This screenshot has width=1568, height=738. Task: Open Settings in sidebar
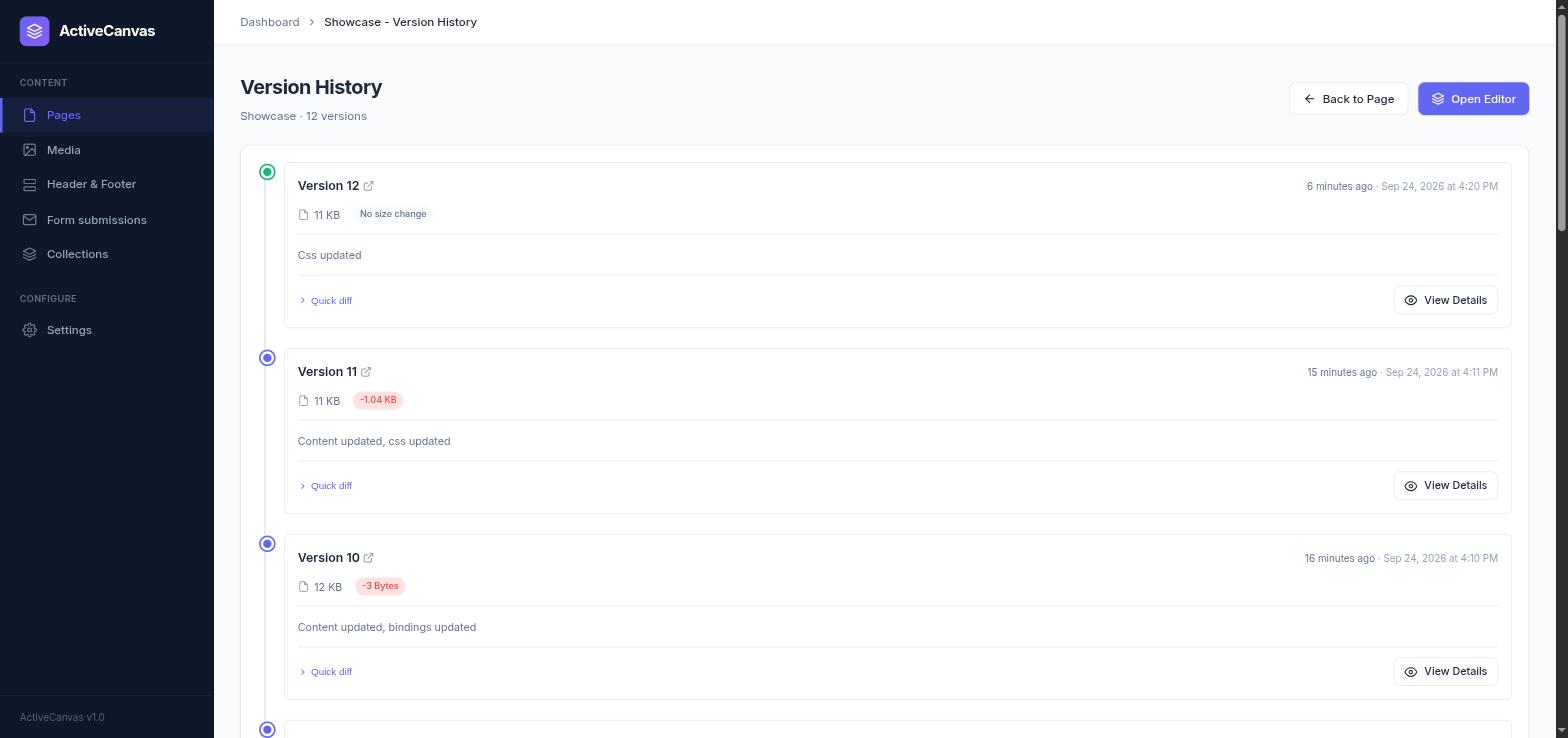tap(107, 330)
